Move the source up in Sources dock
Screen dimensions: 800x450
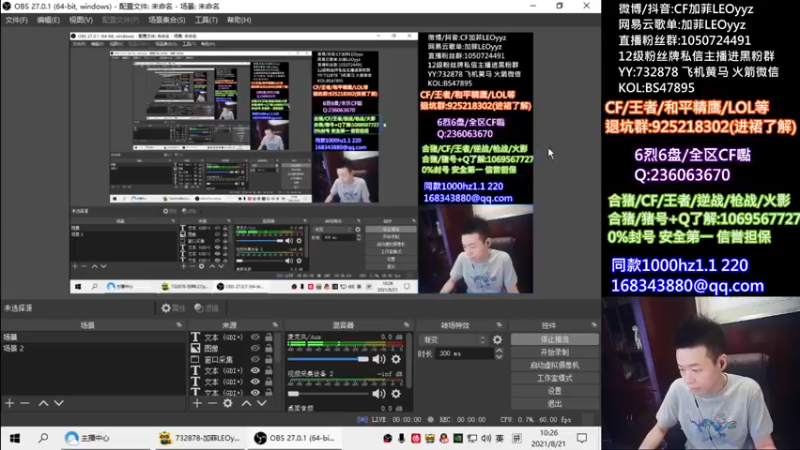(x=246, y=403)
